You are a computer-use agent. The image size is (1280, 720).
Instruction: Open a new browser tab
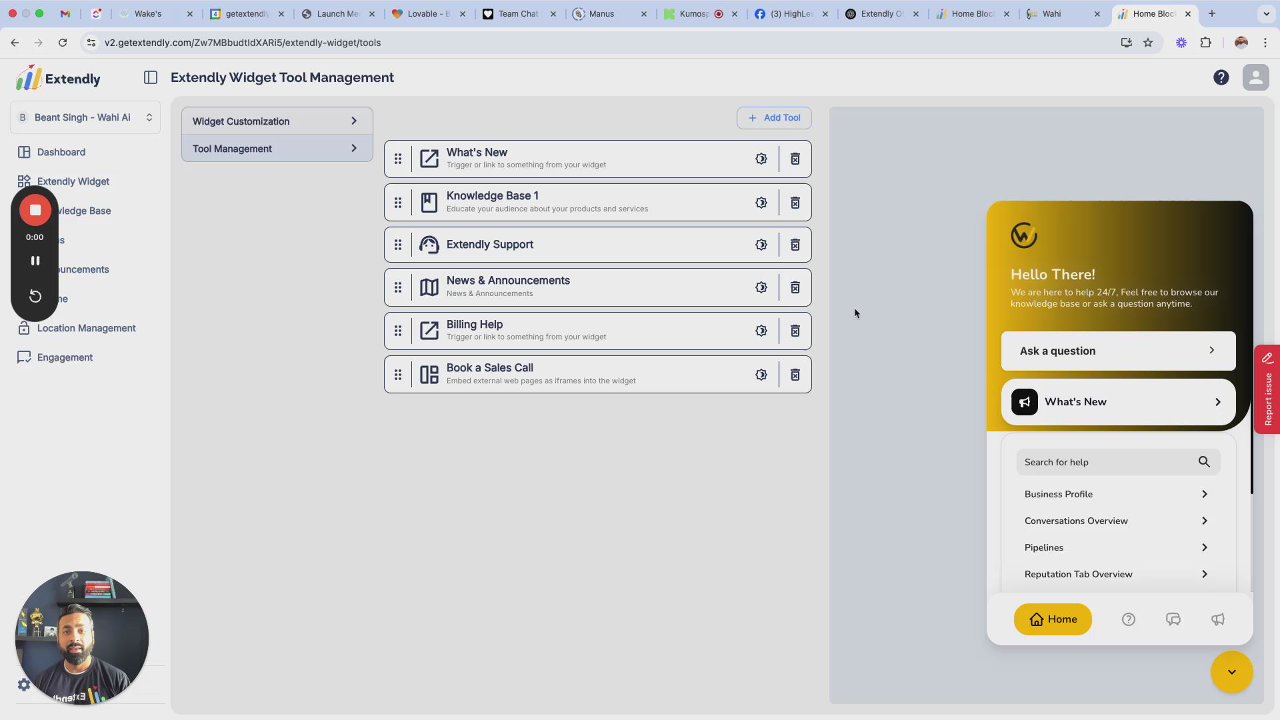point(1211,14)
